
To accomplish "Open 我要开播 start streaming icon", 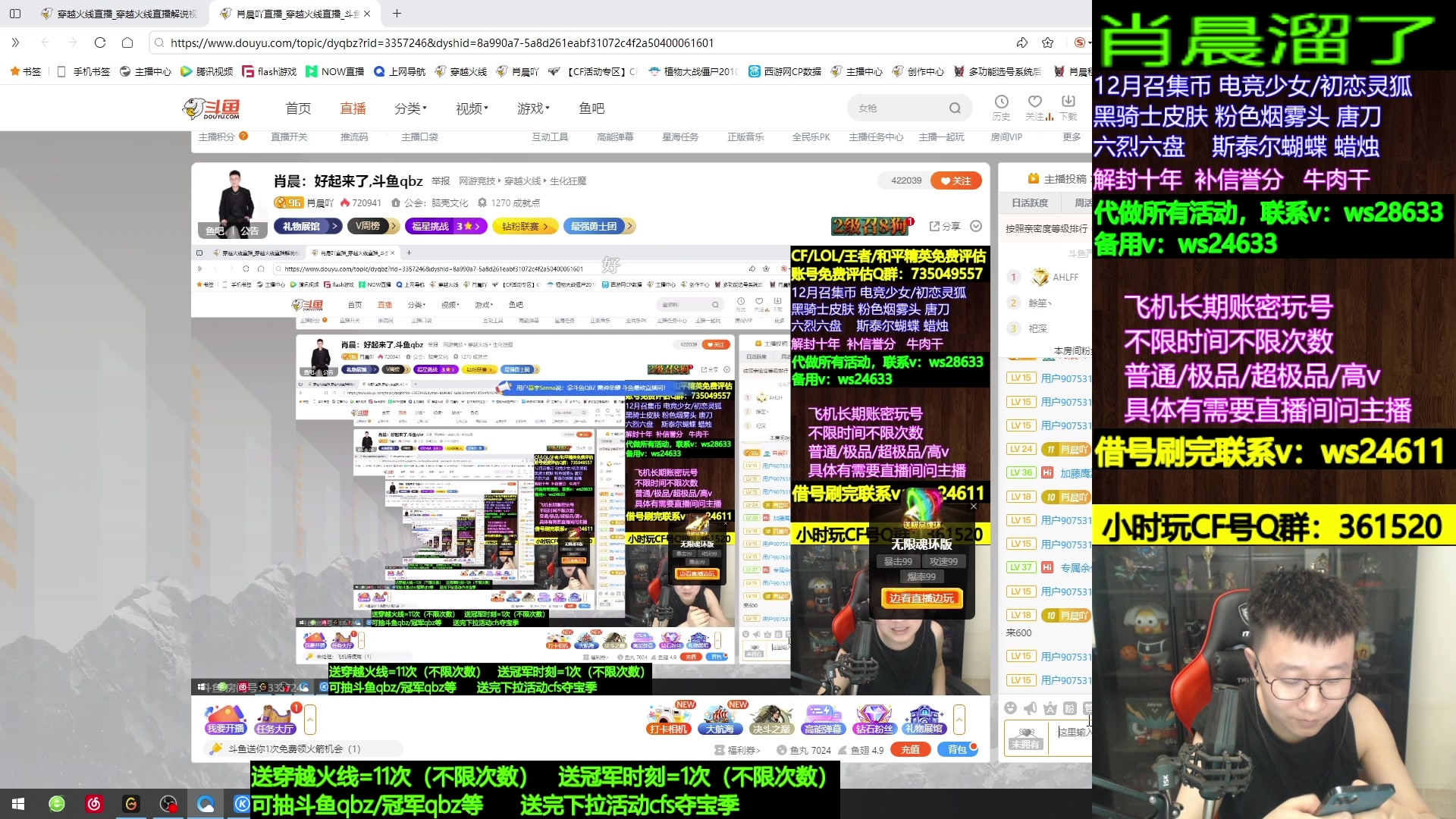I will [225, 719].
